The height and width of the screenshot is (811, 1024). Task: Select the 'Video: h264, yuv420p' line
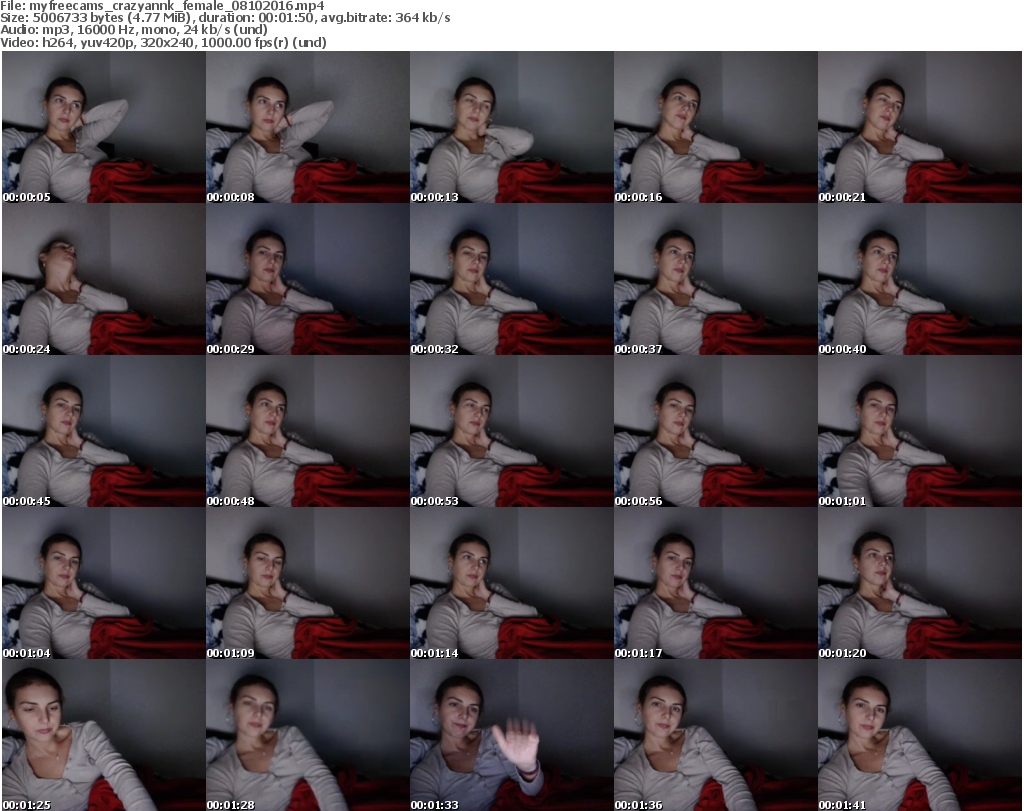[163, 42]
